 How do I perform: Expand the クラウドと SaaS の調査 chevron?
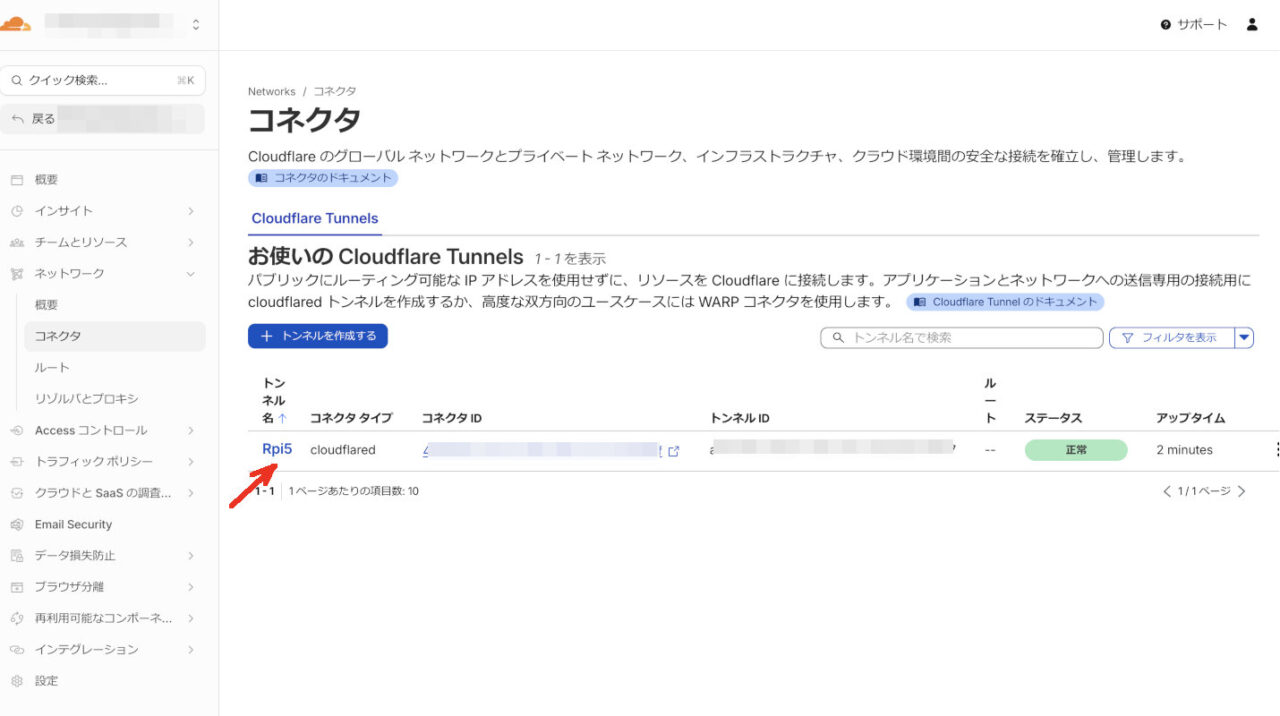tap(191, 493)
